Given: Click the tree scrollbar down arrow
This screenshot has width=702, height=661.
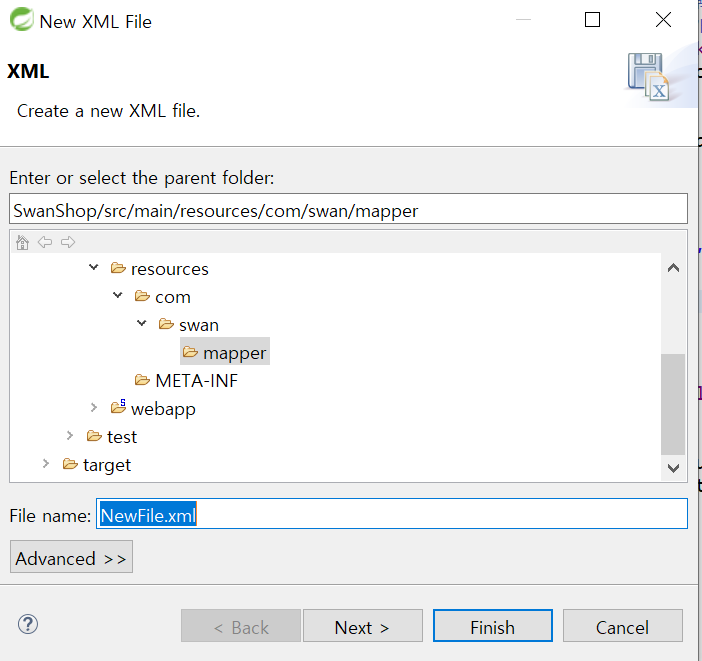Looking at the screenshot, I should coord(673,468).
